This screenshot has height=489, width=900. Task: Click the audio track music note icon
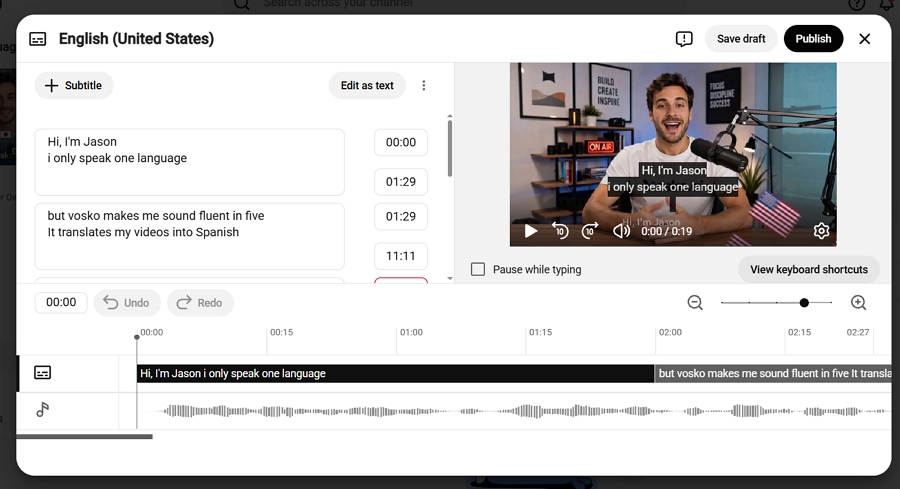point(42,409)
